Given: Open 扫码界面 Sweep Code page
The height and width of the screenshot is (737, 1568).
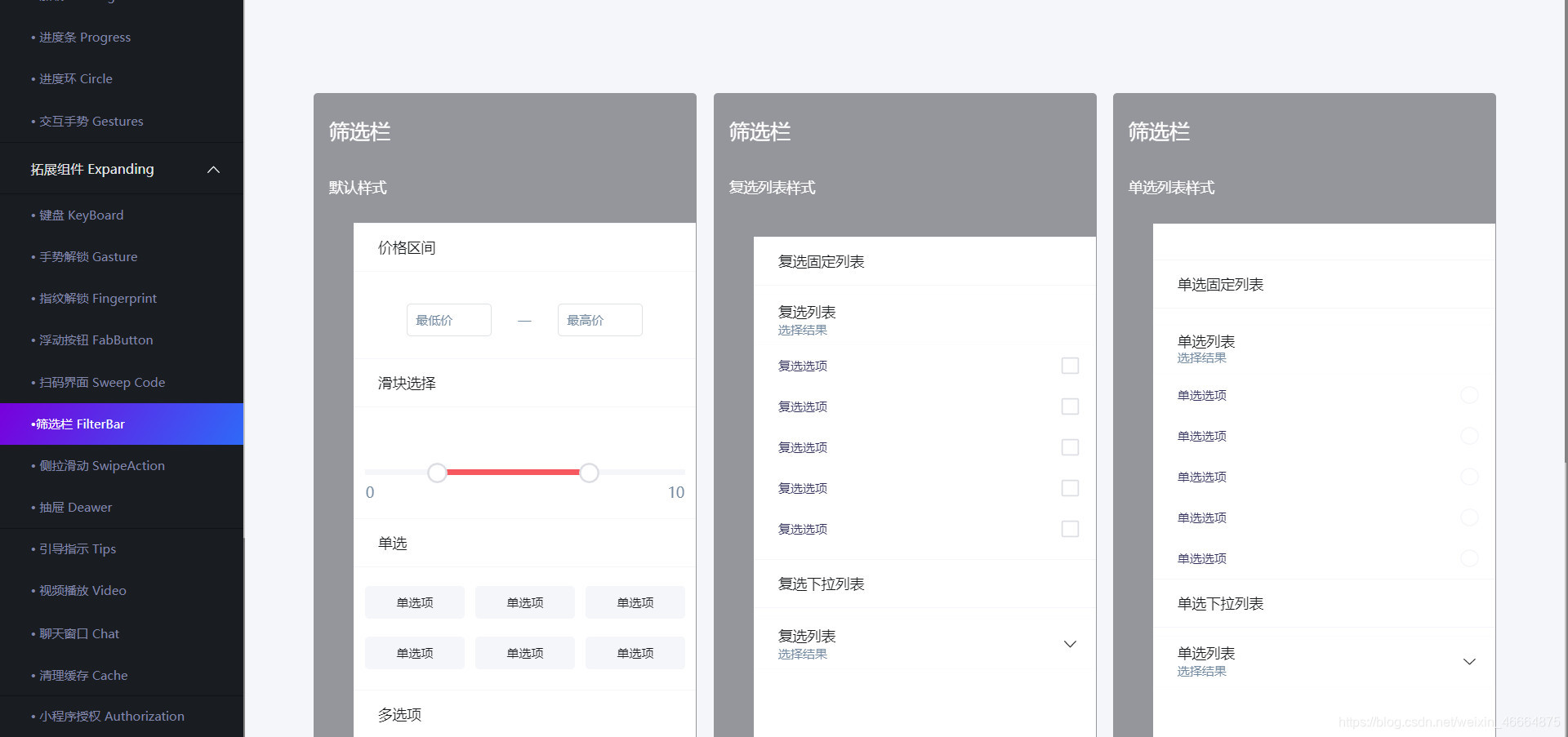Looking at the screenshot, I should coord(101,382).
